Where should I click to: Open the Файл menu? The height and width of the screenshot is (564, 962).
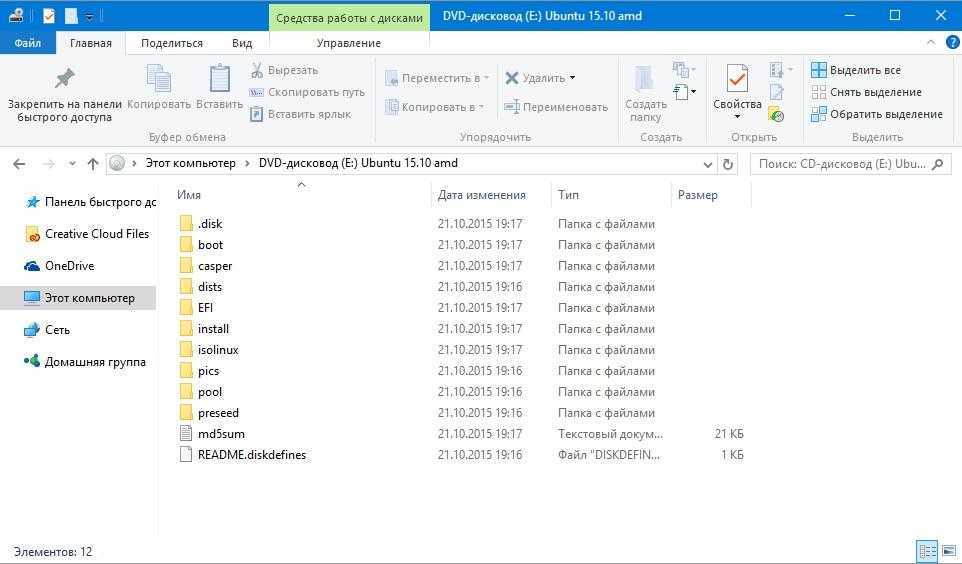[x=28, y=43]
